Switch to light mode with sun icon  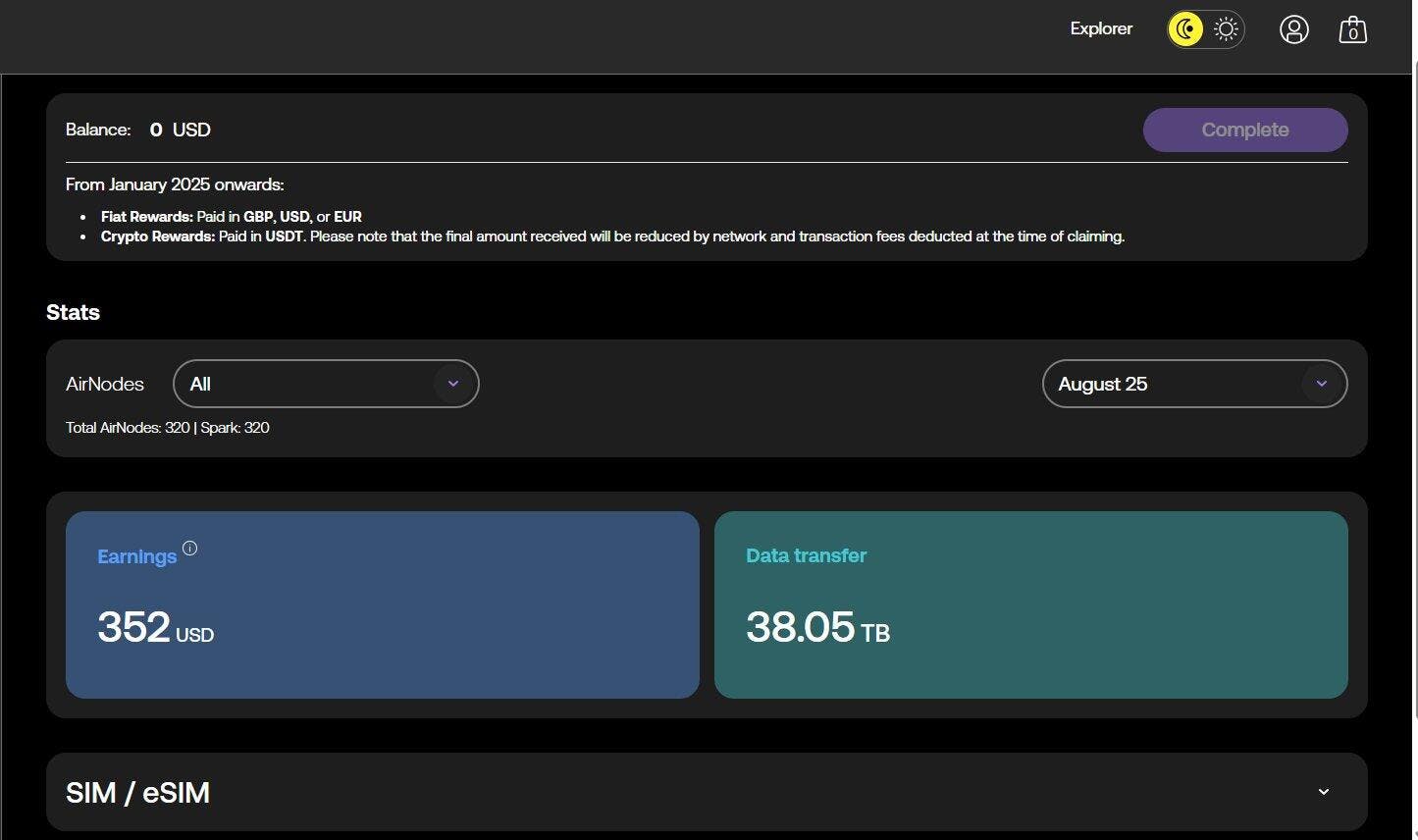[1226, 29]
